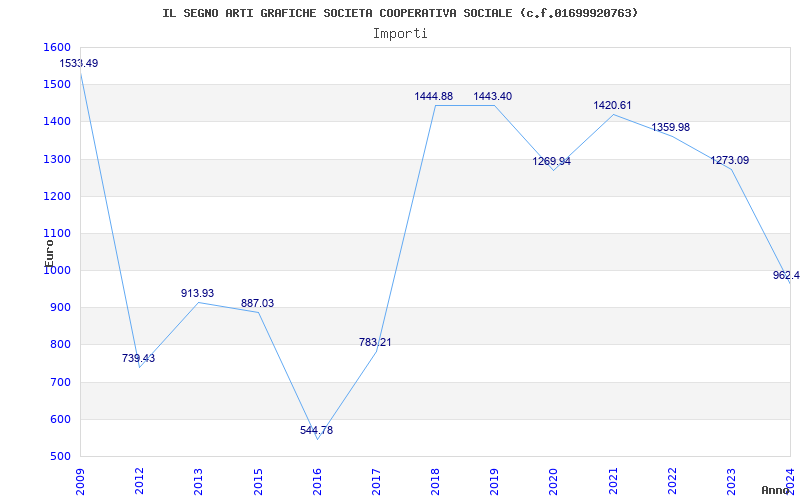Click the data label 783.21

[375, 342]
